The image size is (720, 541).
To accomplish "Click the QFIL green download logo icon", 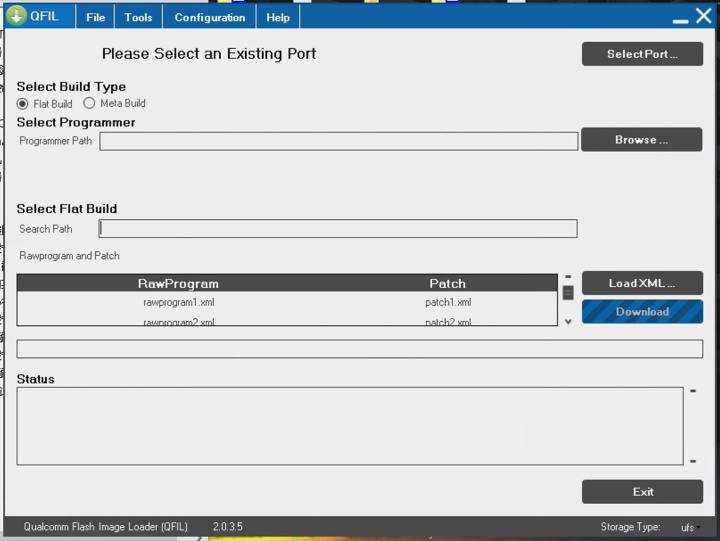I will pyautogui.click(x=17, y=16).
